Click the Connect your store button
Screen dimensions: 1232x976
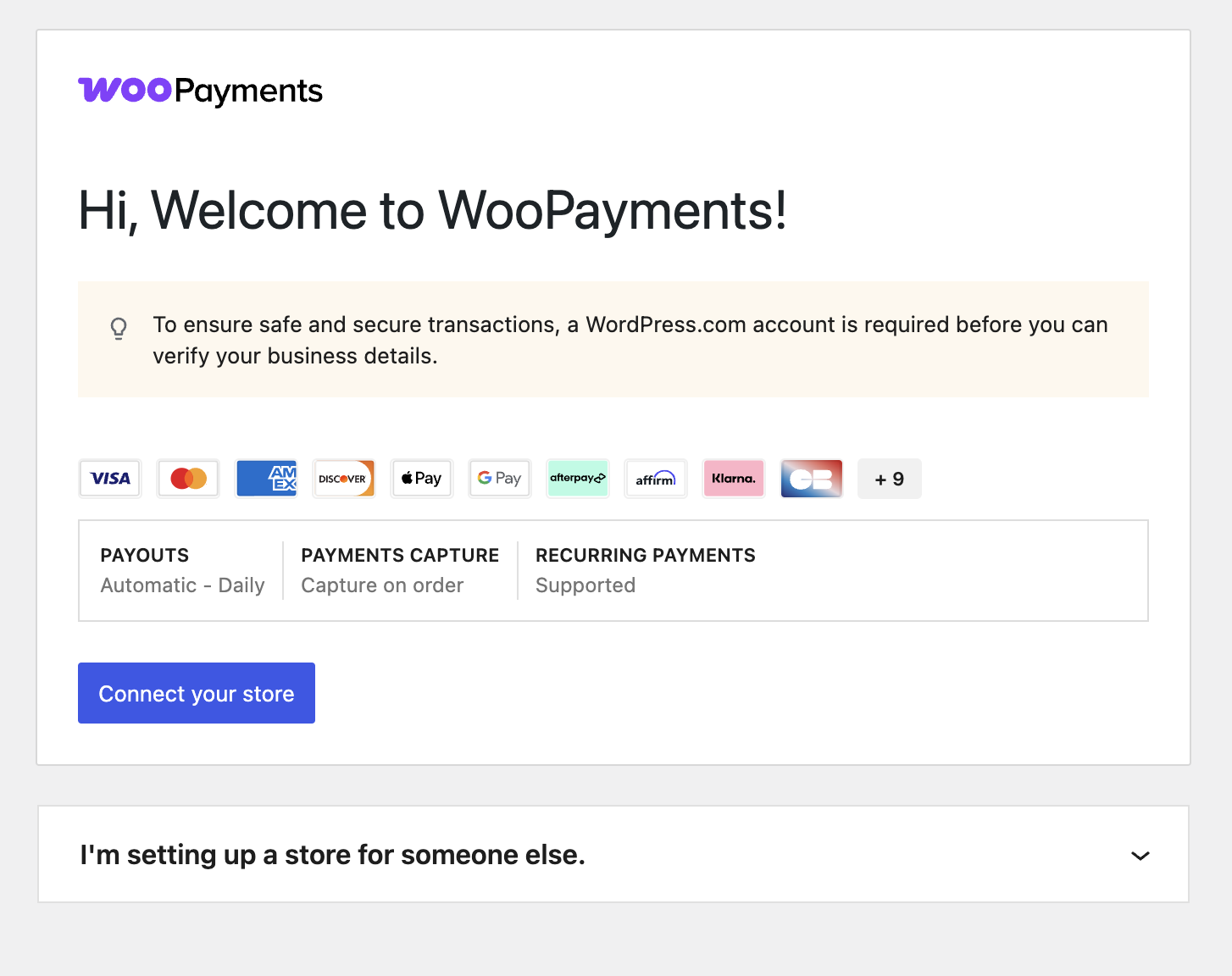[197, 693]
